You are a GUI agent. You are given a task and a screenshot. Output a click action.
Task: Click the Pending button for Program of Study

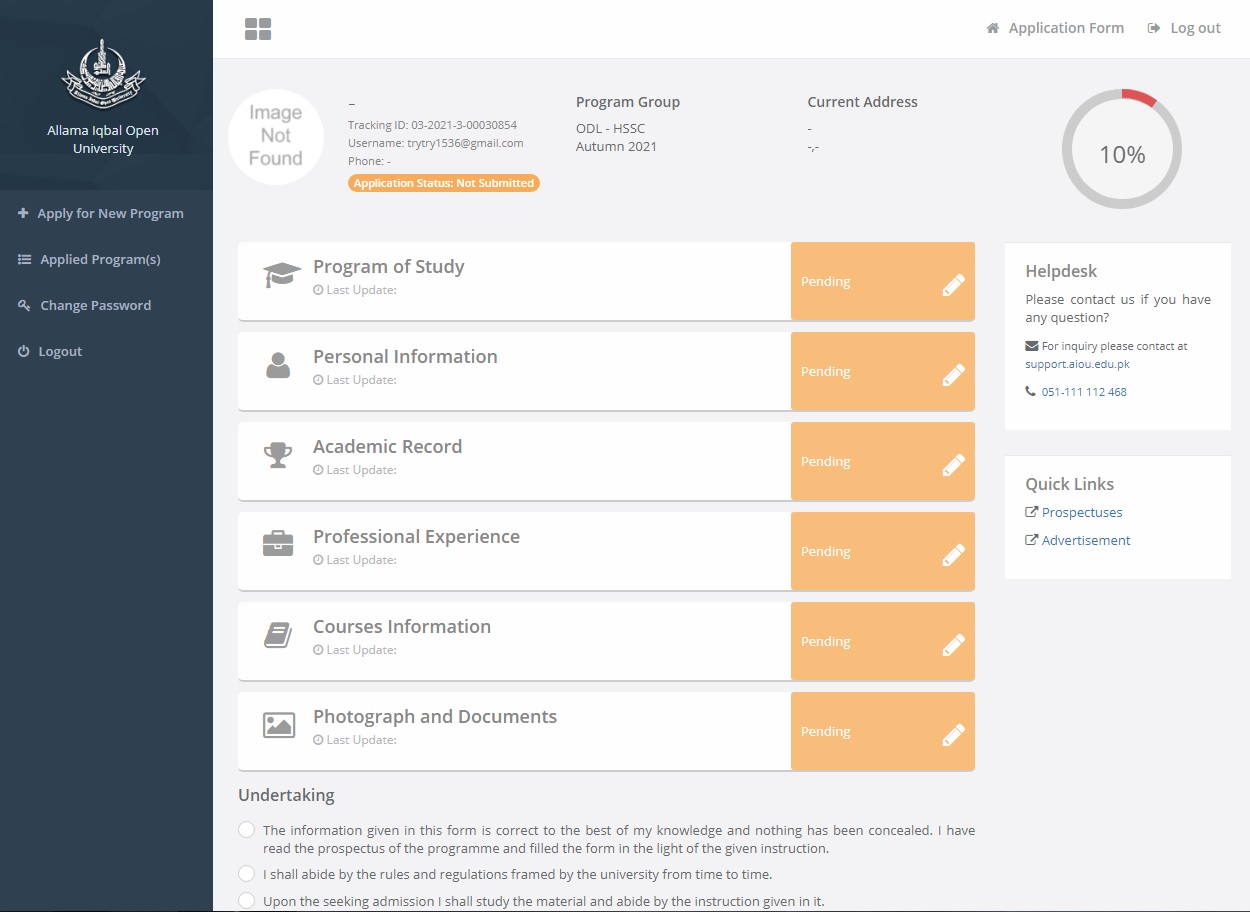pos(883,281)
